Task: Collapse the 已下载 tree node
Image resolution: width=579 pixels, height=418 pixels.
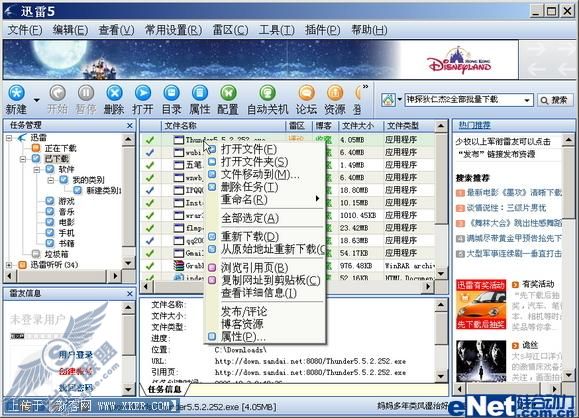Action: point(23,159)
